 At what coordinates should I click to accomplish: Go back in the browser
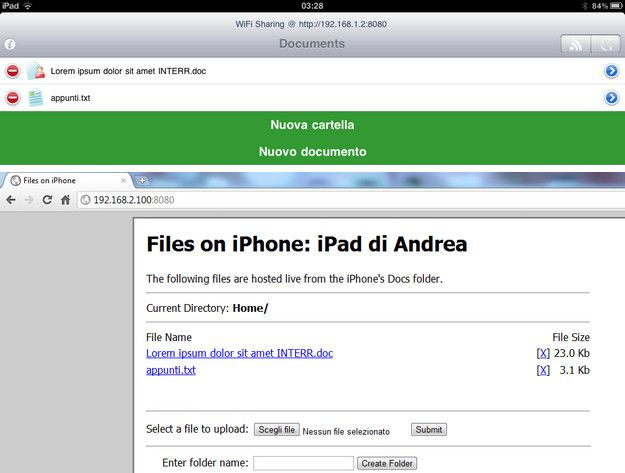(x=11, y=200)
